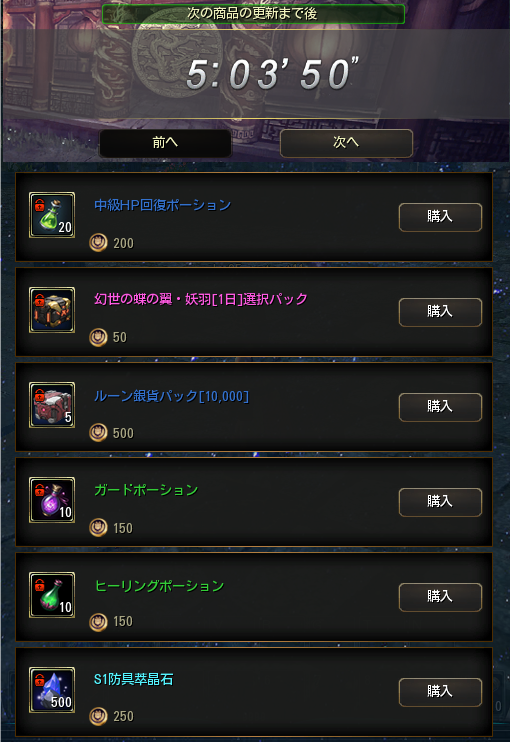Viewport: 510px width, 742px height.
Task: Open the 中級HP回復ポーション item name link
Action: point(163,205)
